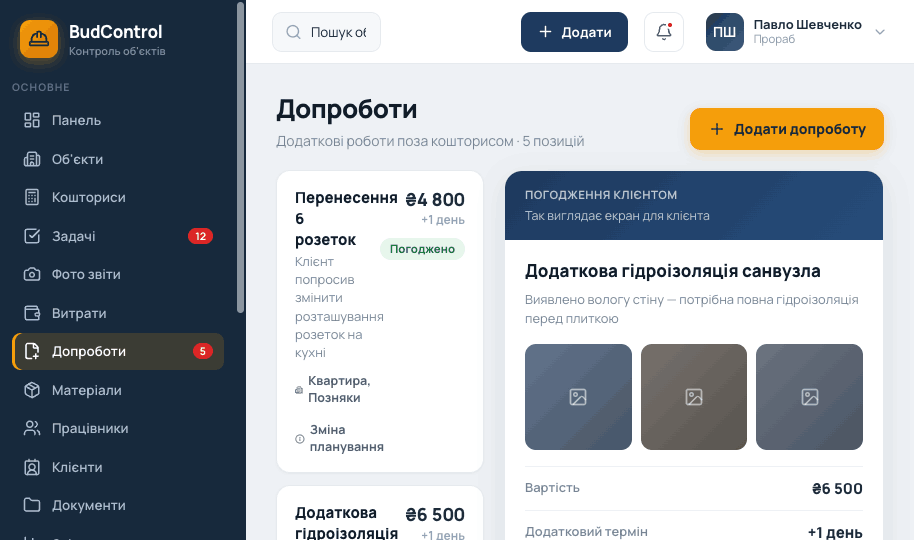Select Допроботи sidebar item
This screenshot has height=540, width=914.
118,351
